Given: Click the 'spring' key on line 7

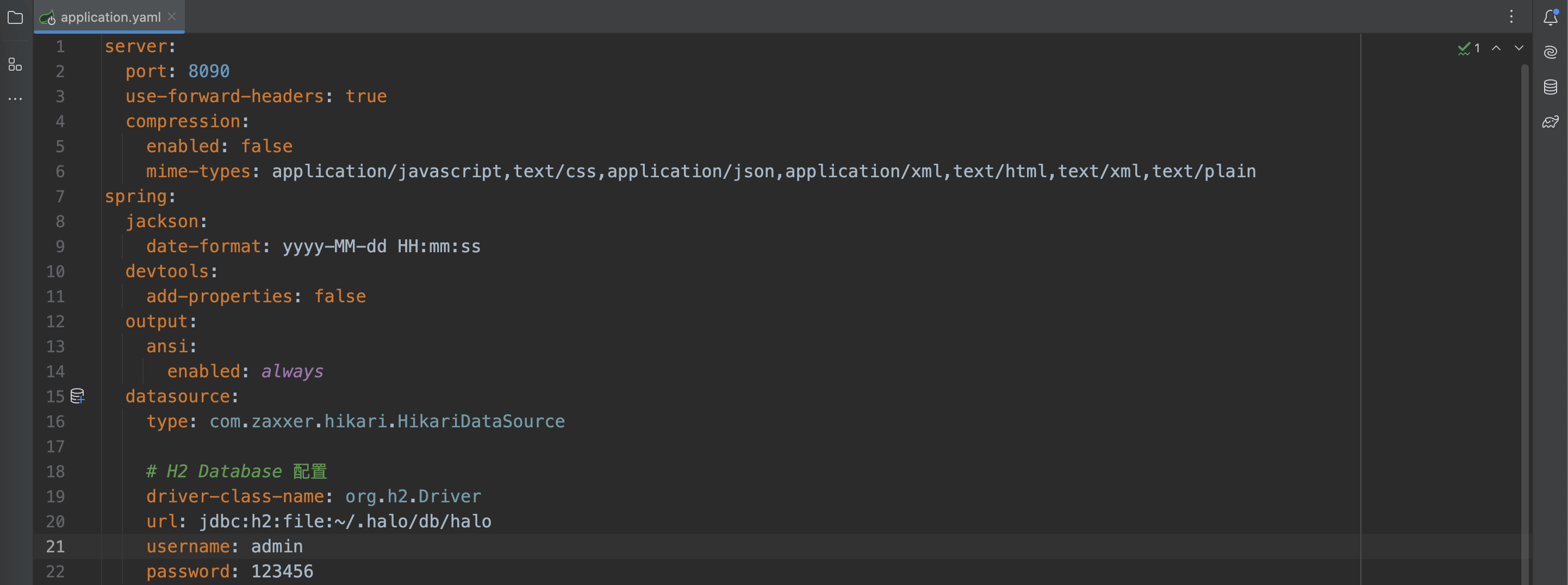Looking at the screenshot, I should [x=135, y=196].
